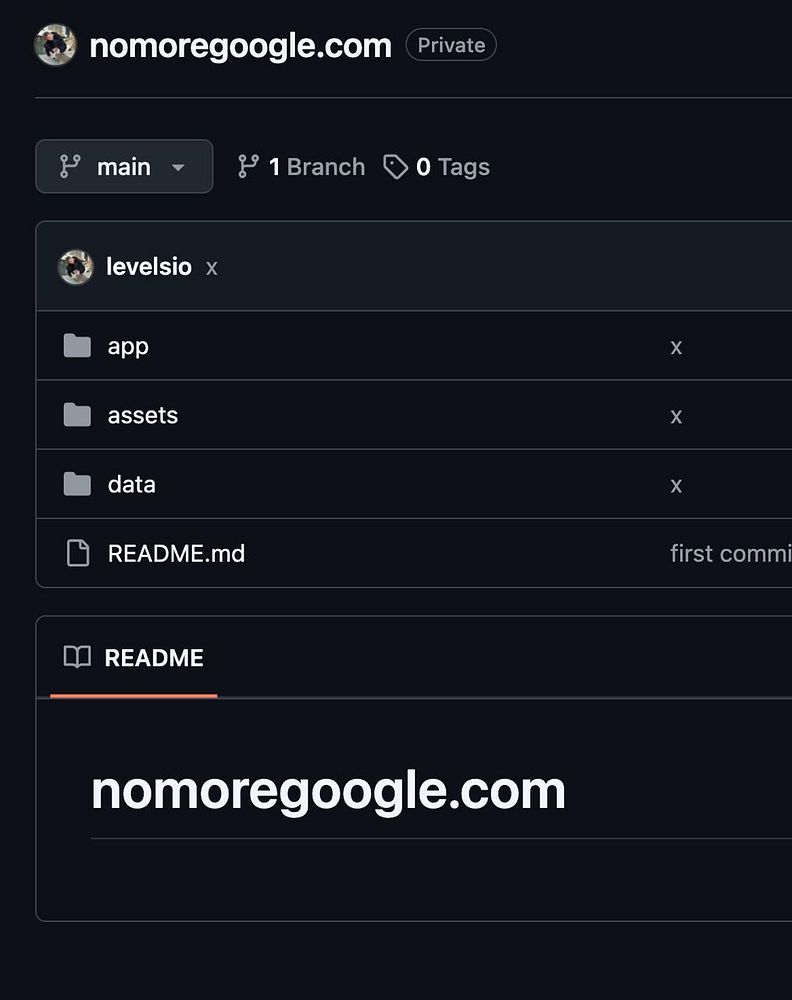The width and height of the screenshot is (792, 1000).
Task: Click the book icon beside README
Action: 77,657
